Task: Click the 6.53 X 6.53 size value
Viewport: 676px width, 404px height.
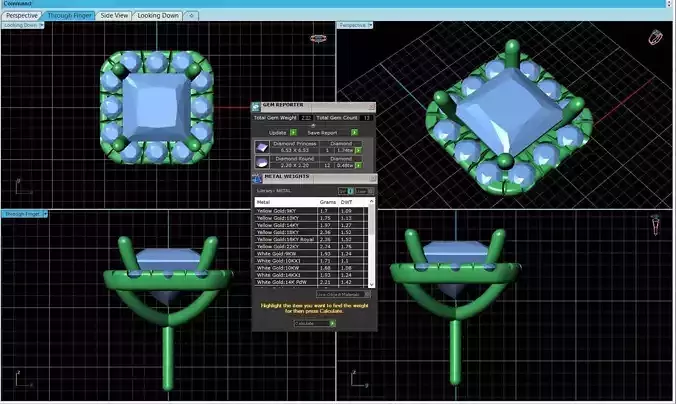Action: 295,150
